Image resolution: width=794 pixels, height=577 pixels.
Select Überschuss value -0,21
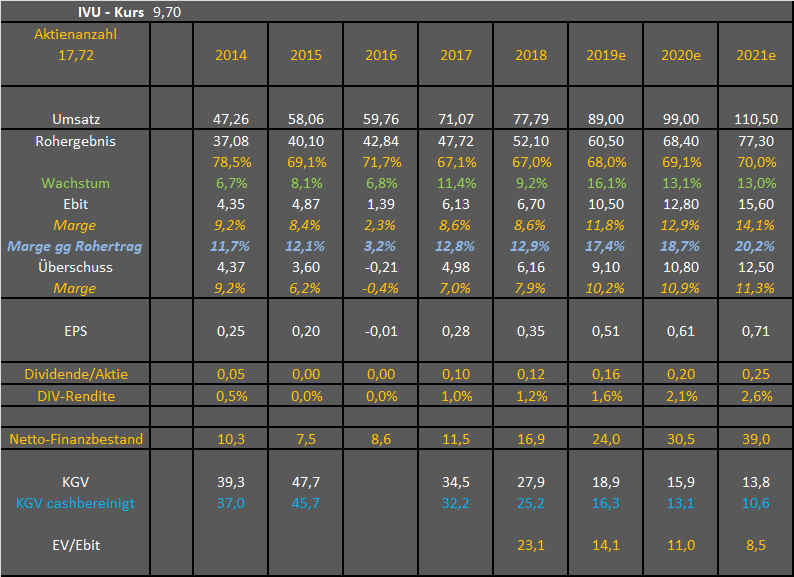click(381, 267)
